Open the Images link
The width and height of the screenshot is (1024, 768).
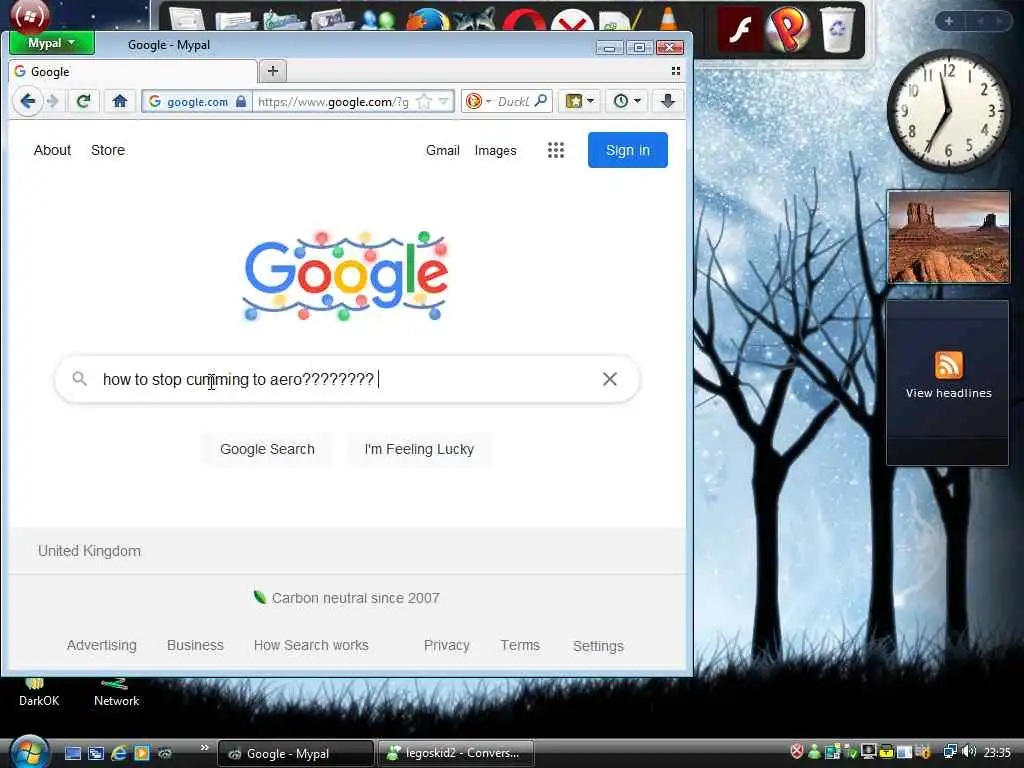coord(496,150)
